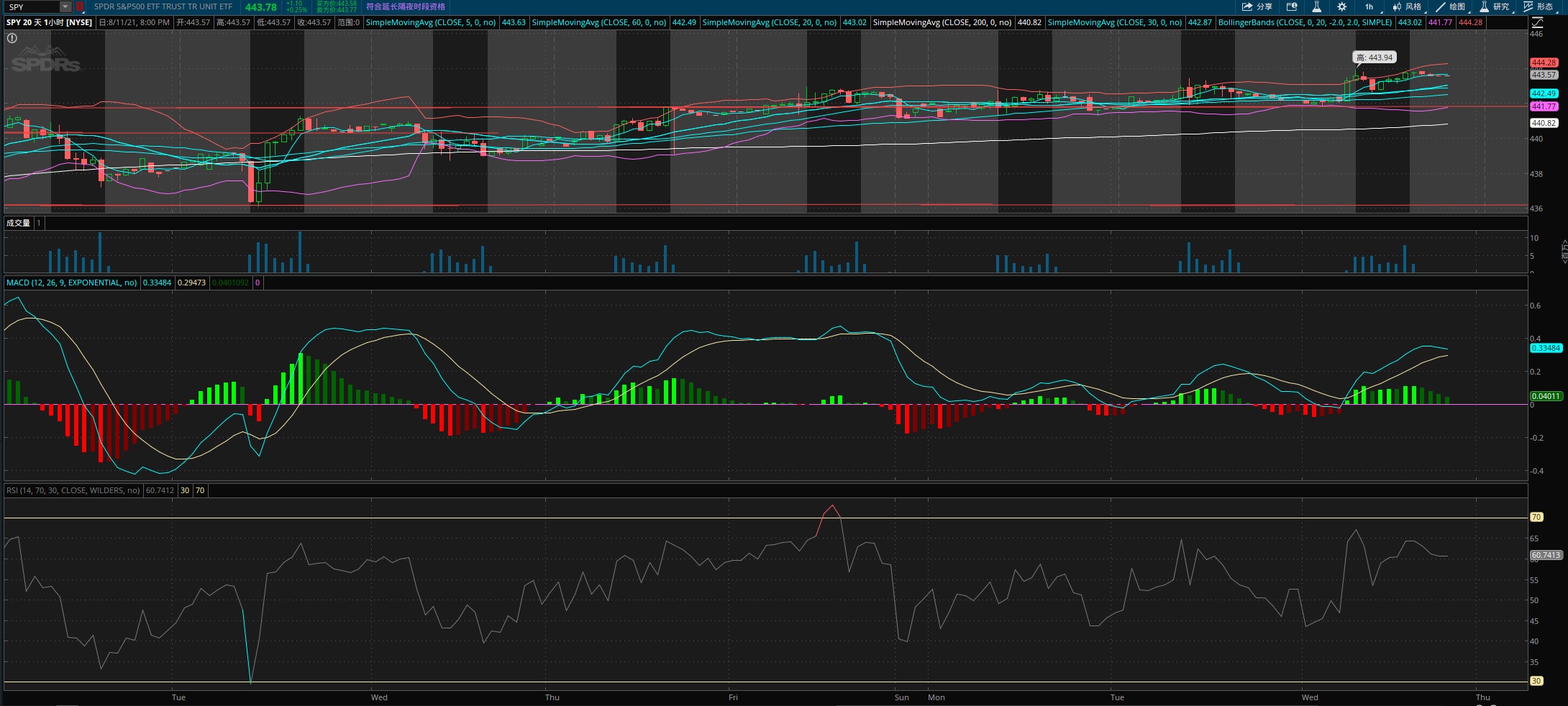Click the 范围:0 range readout

(x=348, y=22)
